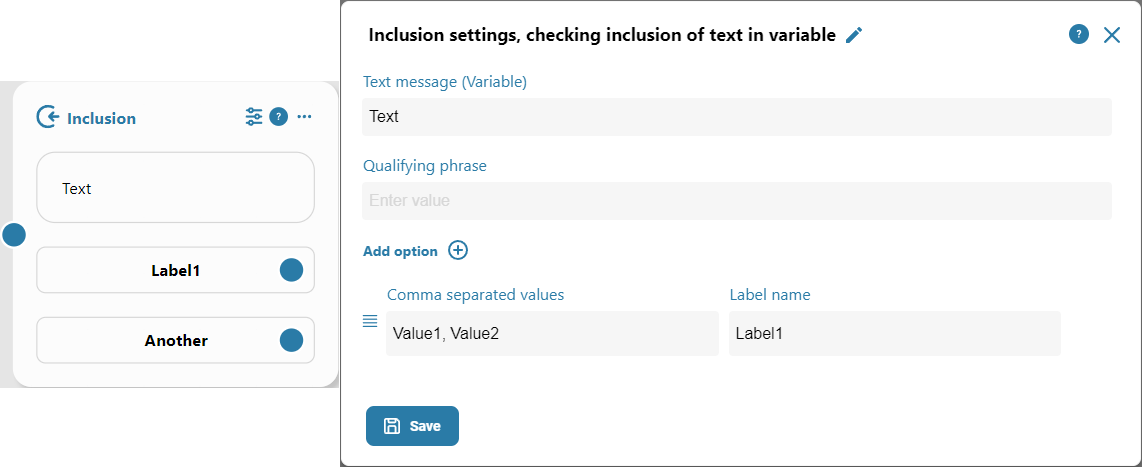Click the Inclusion block arrow icon

coord(47,118)
